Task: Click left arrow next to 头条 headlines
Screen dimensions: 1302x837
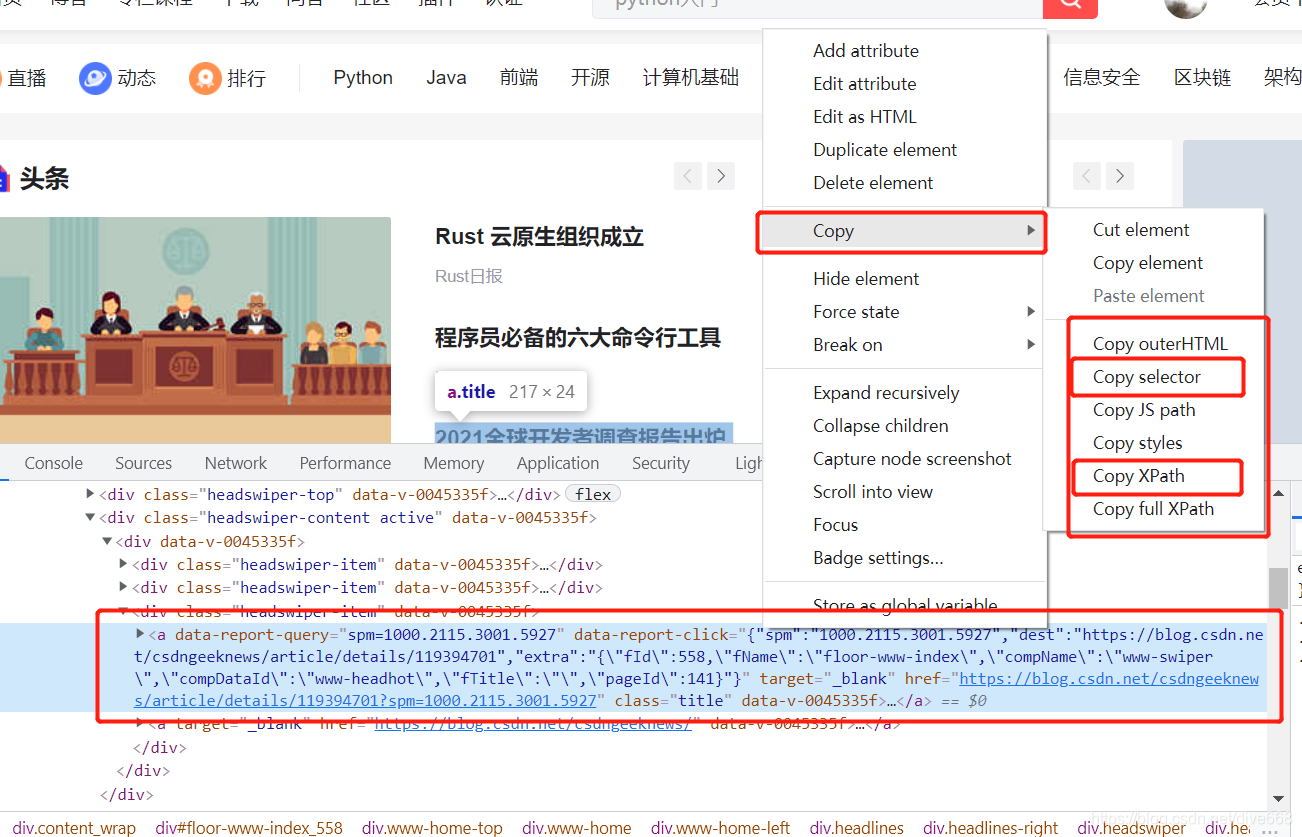Action: click(688, 176)
